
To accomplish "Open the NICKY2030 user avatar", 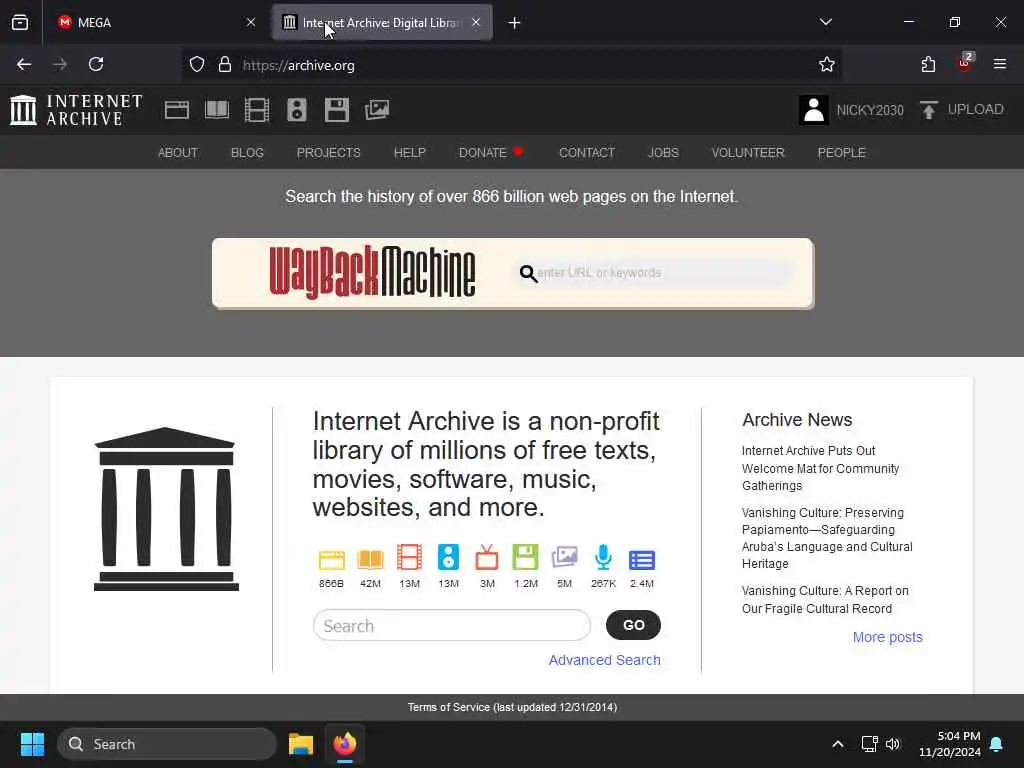I will (x=814, y=110).
